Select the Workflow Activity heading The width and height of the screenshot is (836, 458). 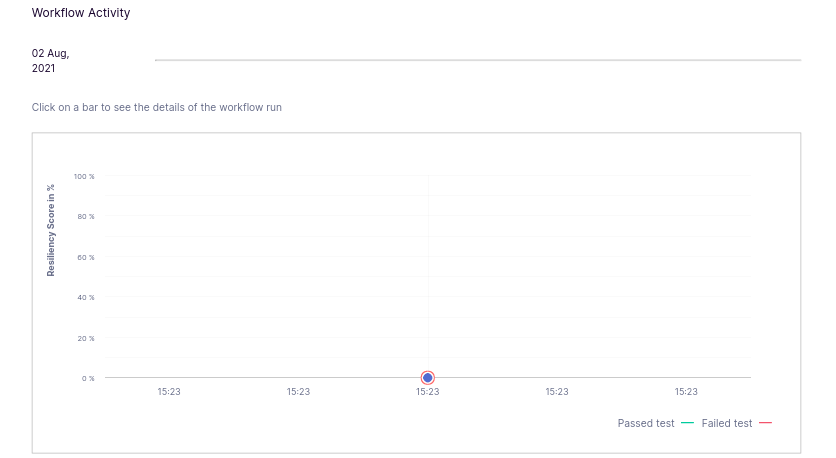81,13
